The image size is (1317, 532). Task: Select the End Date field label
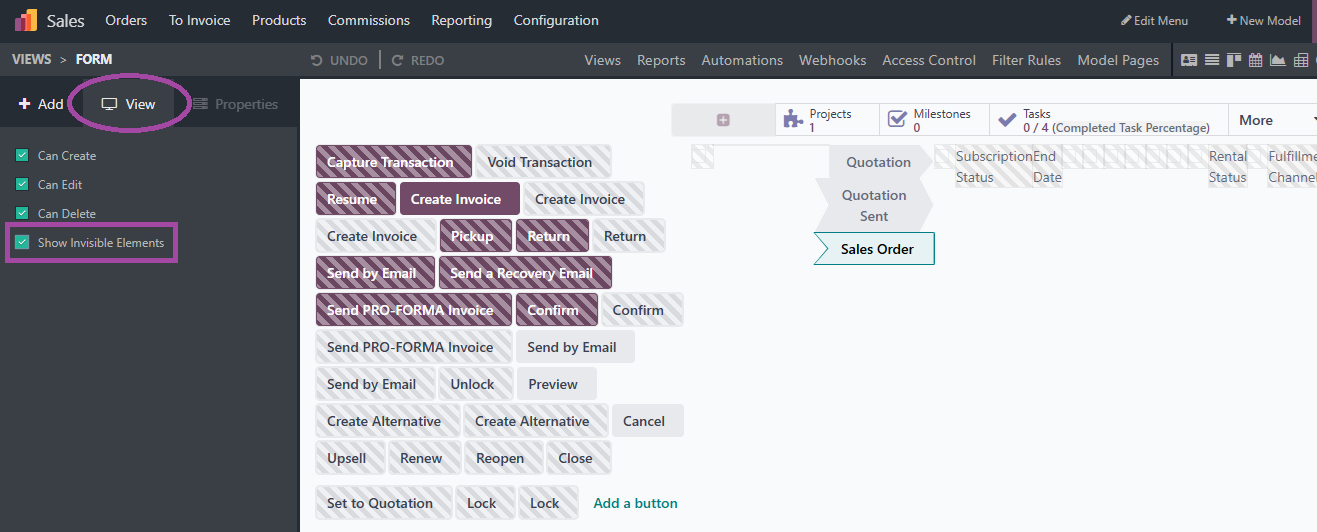(x=1046, y=167)
